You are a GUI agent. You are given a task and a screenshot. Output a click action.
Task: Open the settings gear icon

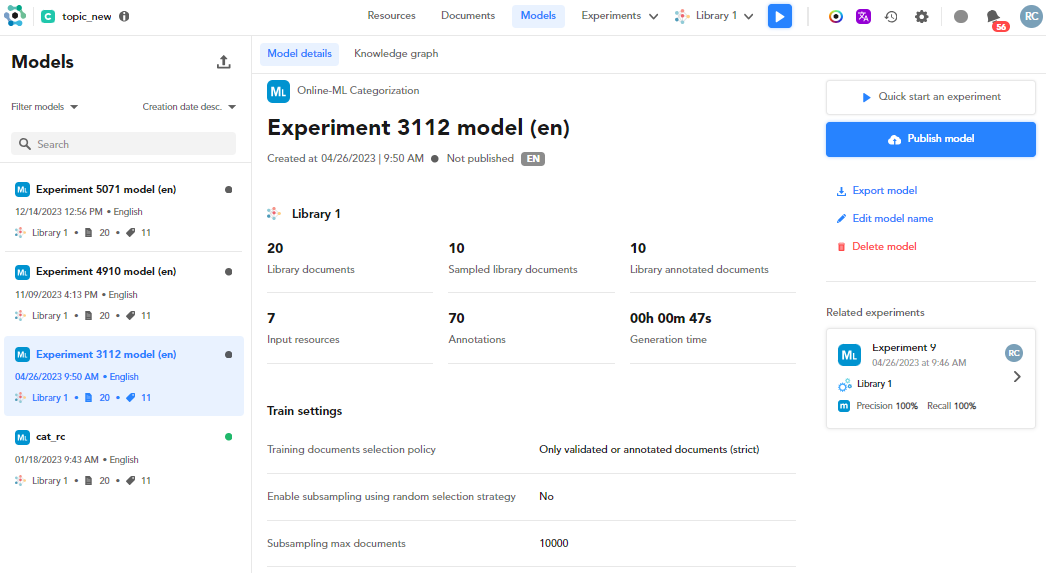pos(921,16)
